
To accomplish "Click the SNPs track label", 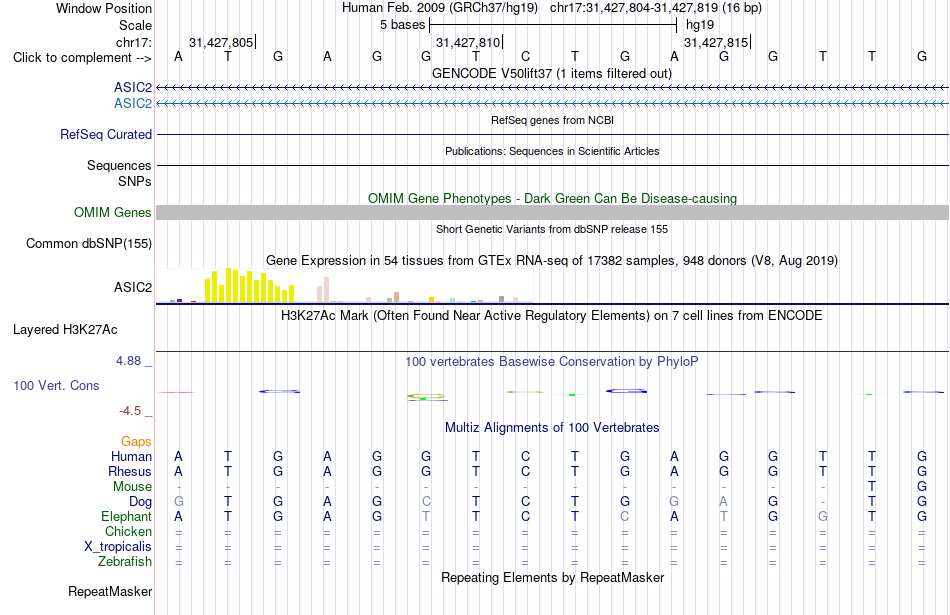I will [135, 181].
